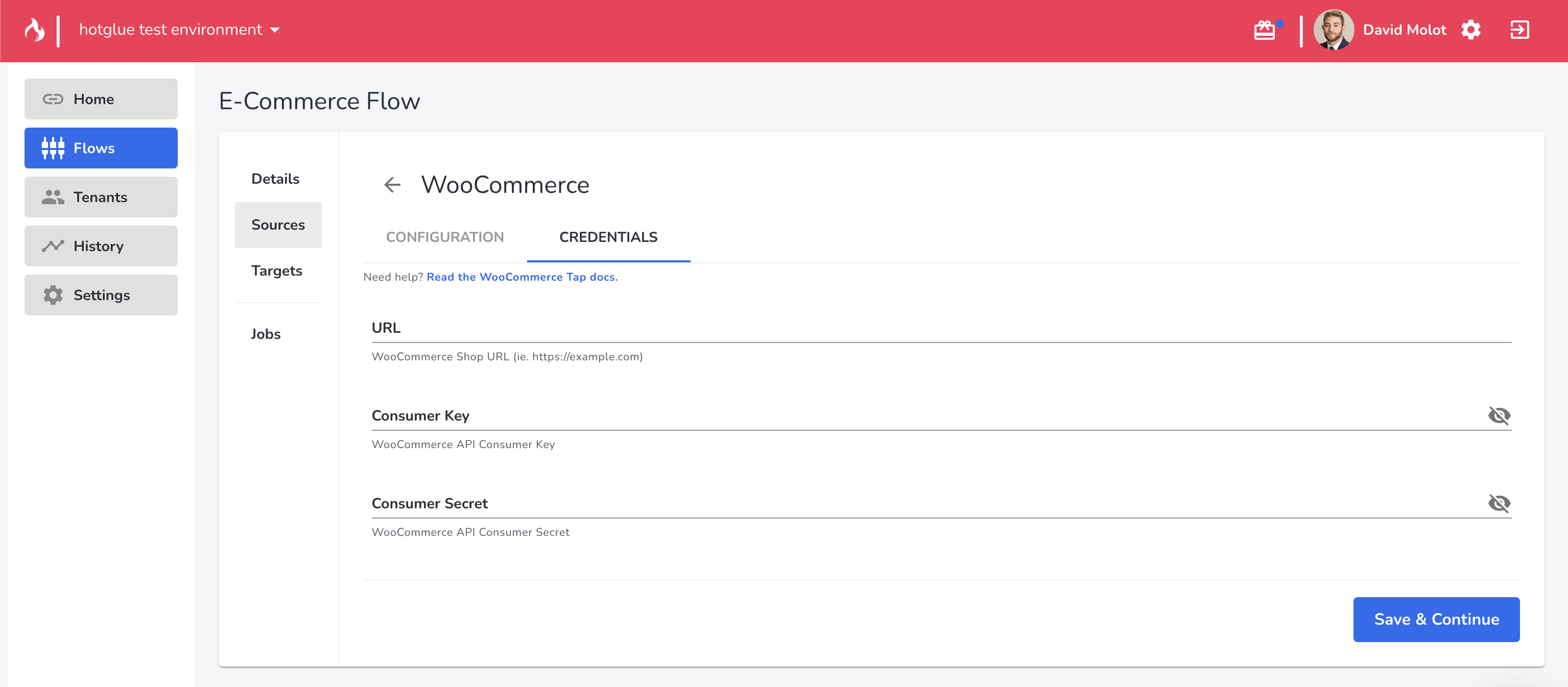Image resolution: width=1568 pixels, height=687 pixels.
Task: Switch to the CONFIGURATION tab
Action: tap(445, 237)
